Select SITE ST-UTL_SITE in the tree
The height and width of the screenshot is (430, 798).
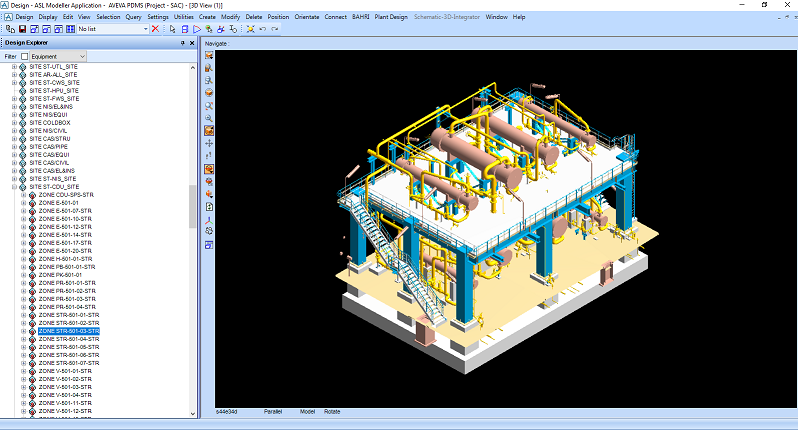coord(53,67)
